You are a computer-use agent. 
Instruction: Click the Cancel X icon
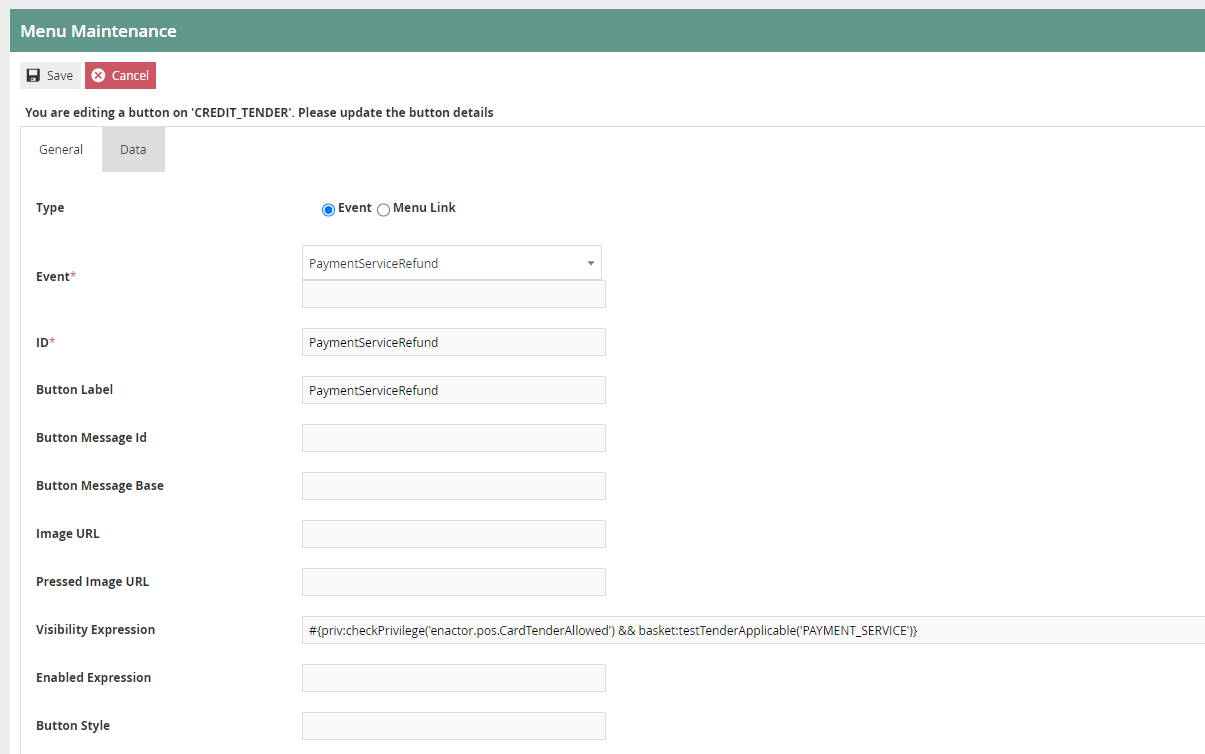click(97, 75)
